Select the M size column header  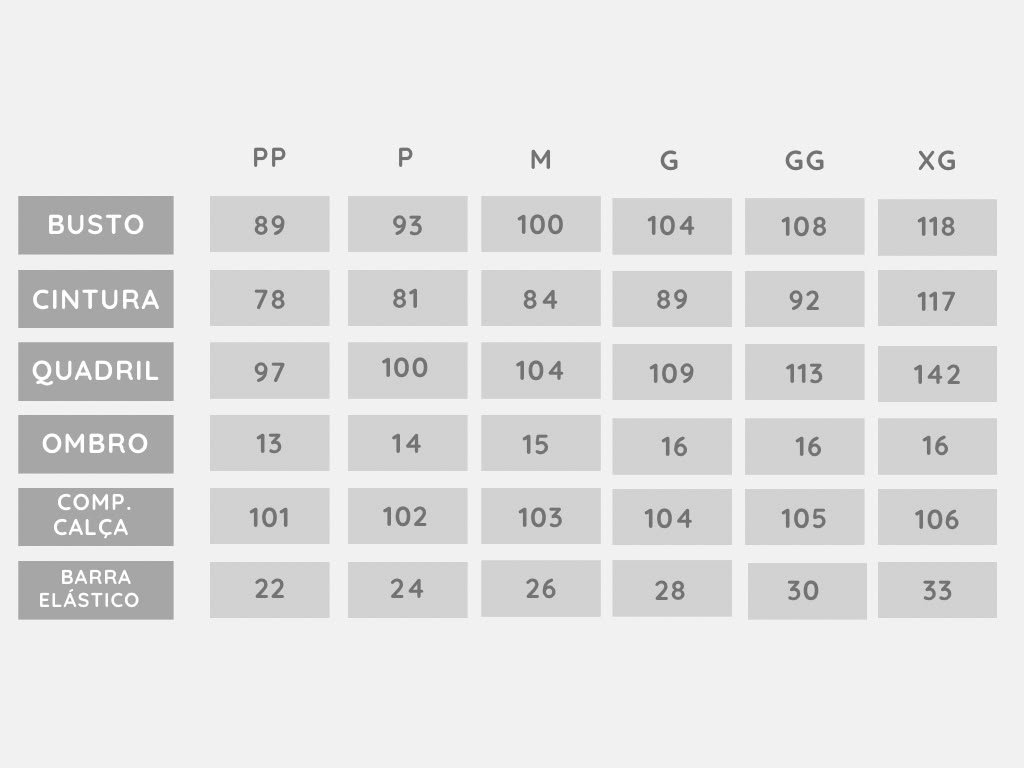(541, 159)
